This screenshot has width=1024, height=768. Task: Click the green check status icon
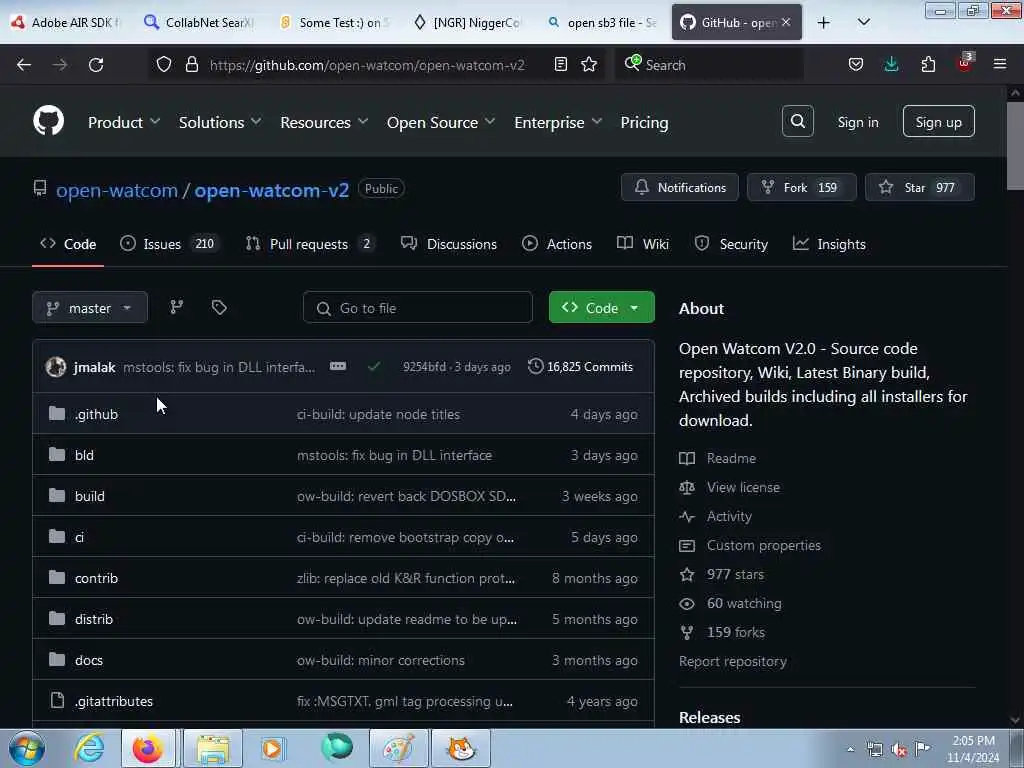click(x=374, y=366)
